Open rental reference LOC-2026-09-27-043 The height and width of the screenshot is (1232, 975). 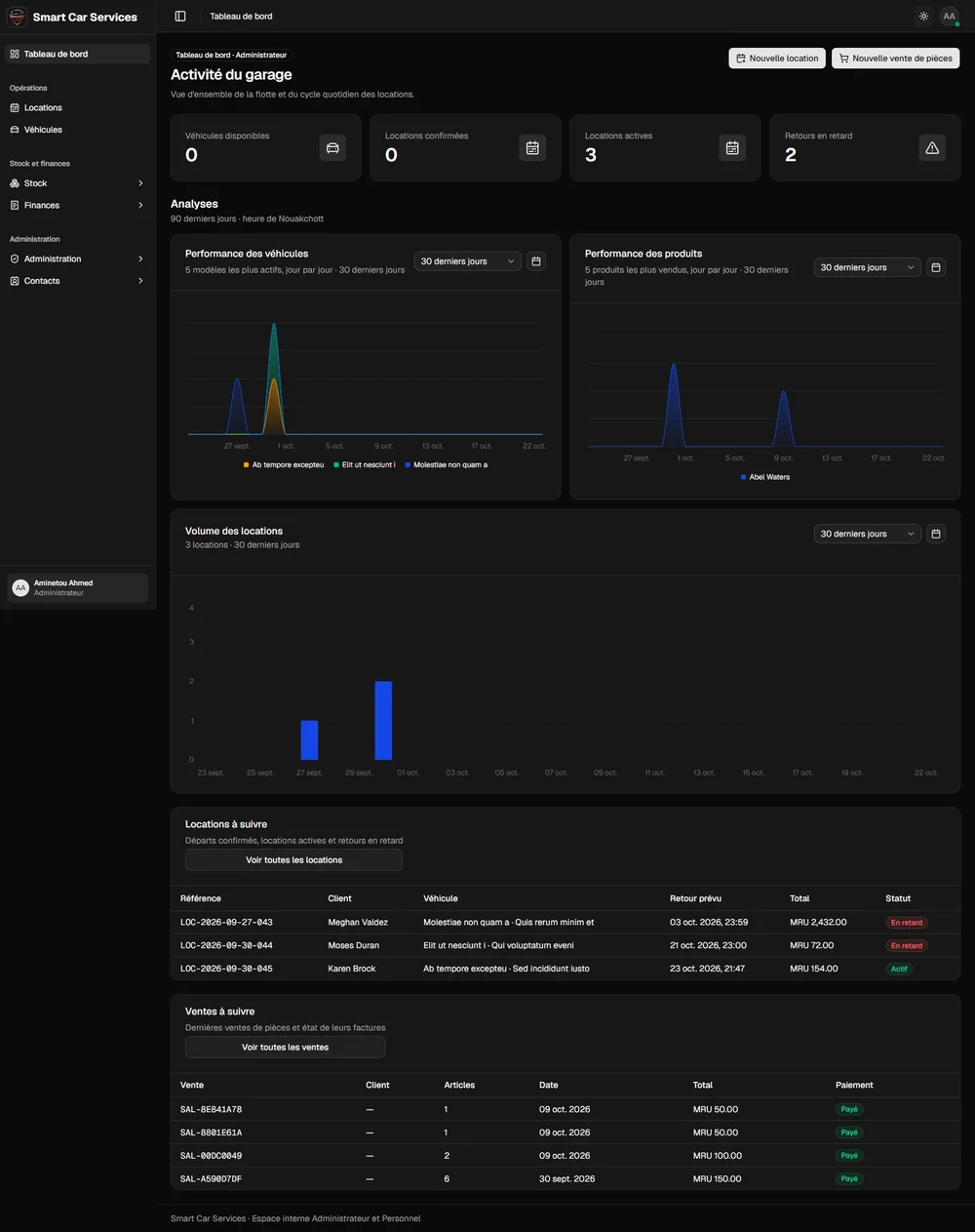click(x=226, y=923)
